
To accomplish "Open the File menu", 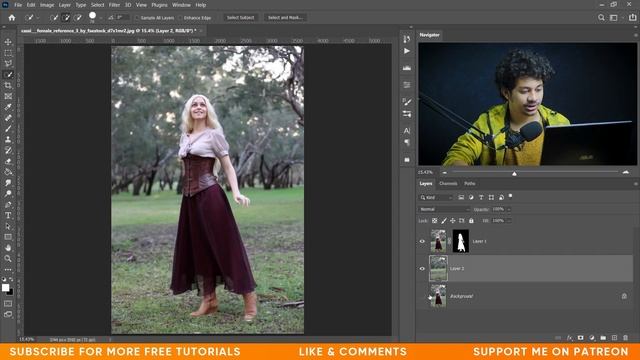I will pyautogui.click(x=18, y=5).
